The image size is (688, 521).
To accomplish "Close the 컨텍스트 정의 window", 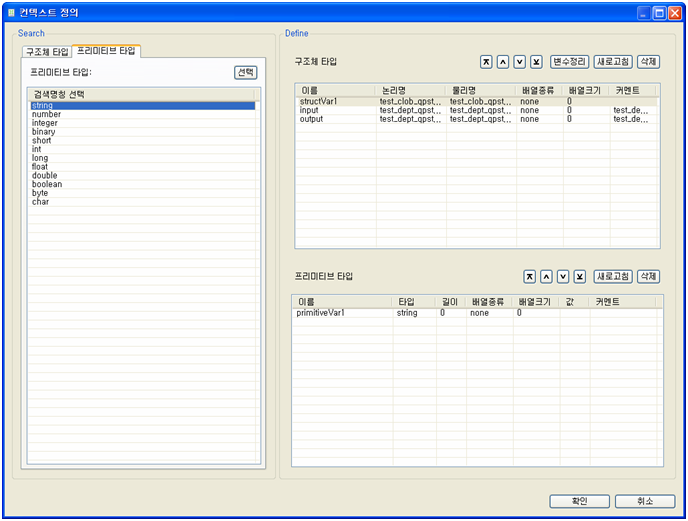I will coord(675,13).
